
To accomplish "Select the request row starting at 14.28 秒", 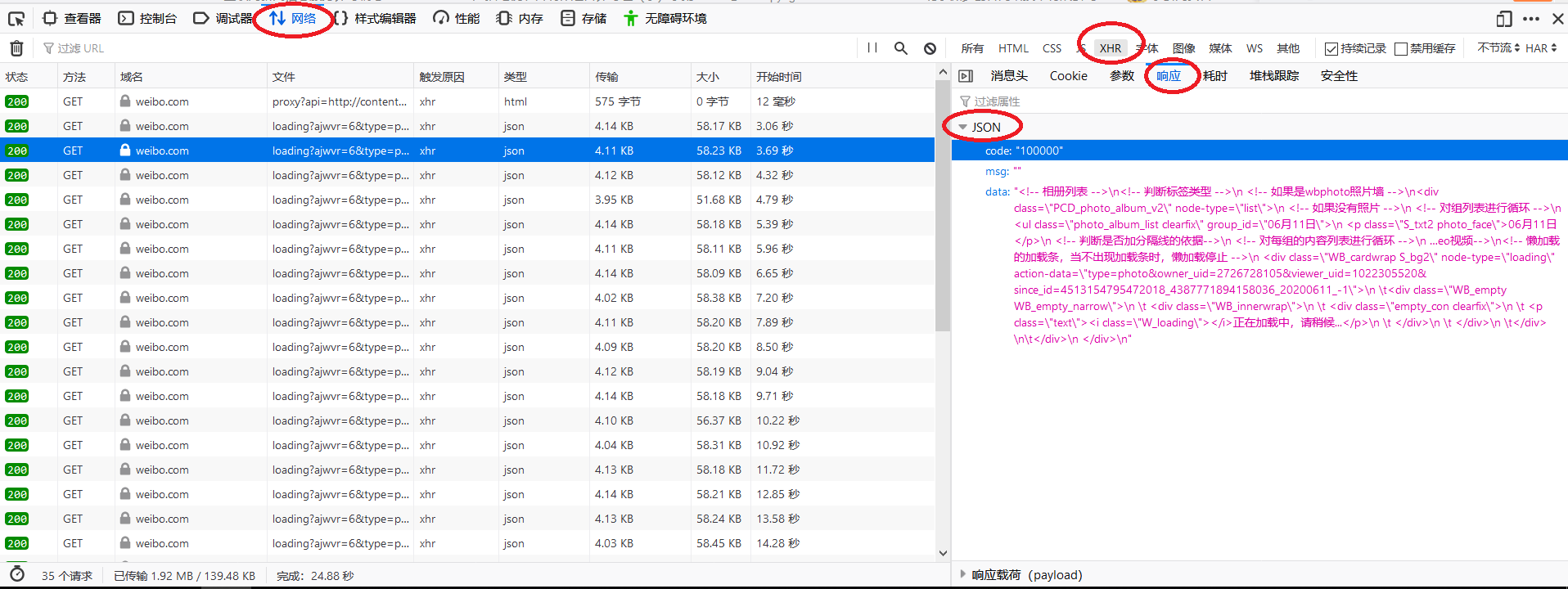I will click(466, 543).
